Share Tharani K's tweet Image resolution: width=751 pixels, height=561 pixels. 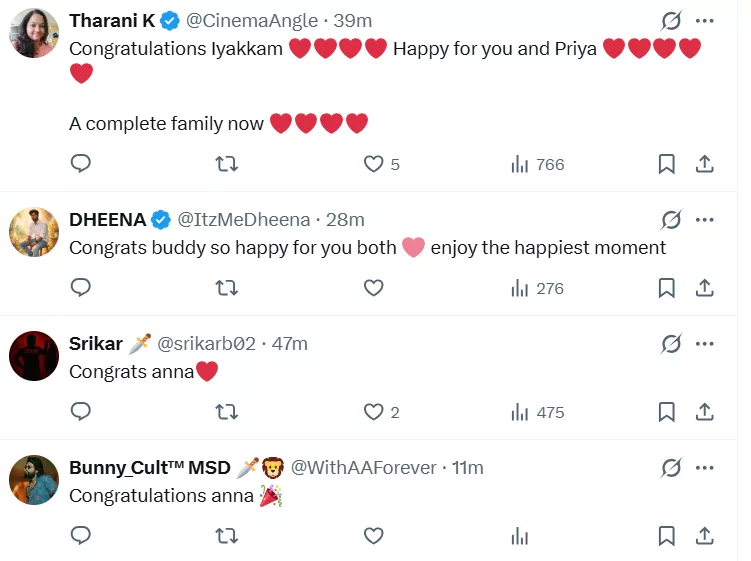point(704,164)
